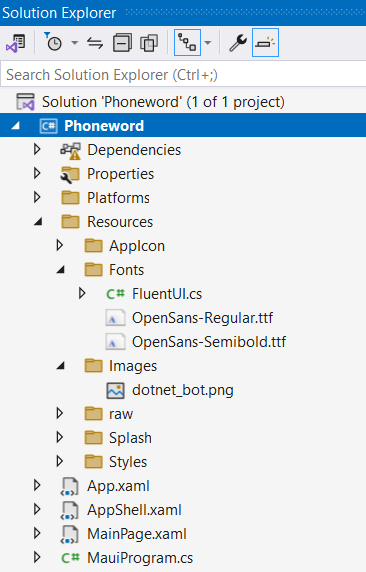Select the Dependencies label
This screenshot has height=572, width=366.
[134, 150]
